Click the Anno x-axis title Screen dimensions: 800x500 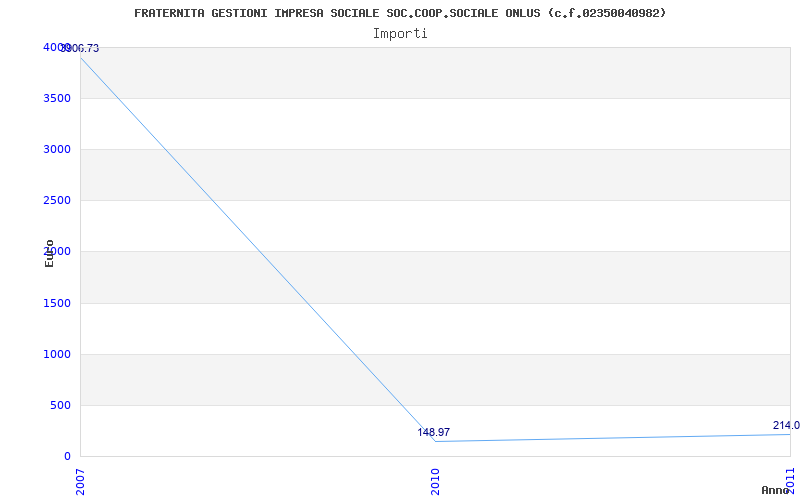775,490
